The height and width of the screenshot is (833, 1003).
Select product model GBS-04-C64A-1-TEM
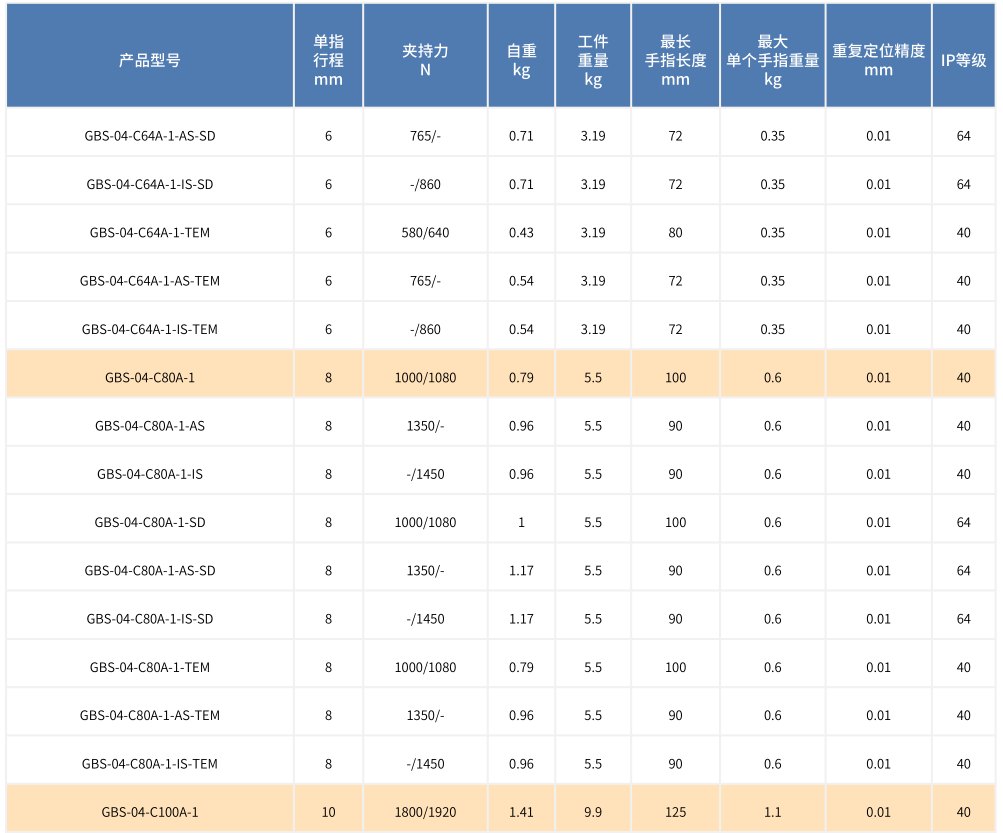[150, 233]
